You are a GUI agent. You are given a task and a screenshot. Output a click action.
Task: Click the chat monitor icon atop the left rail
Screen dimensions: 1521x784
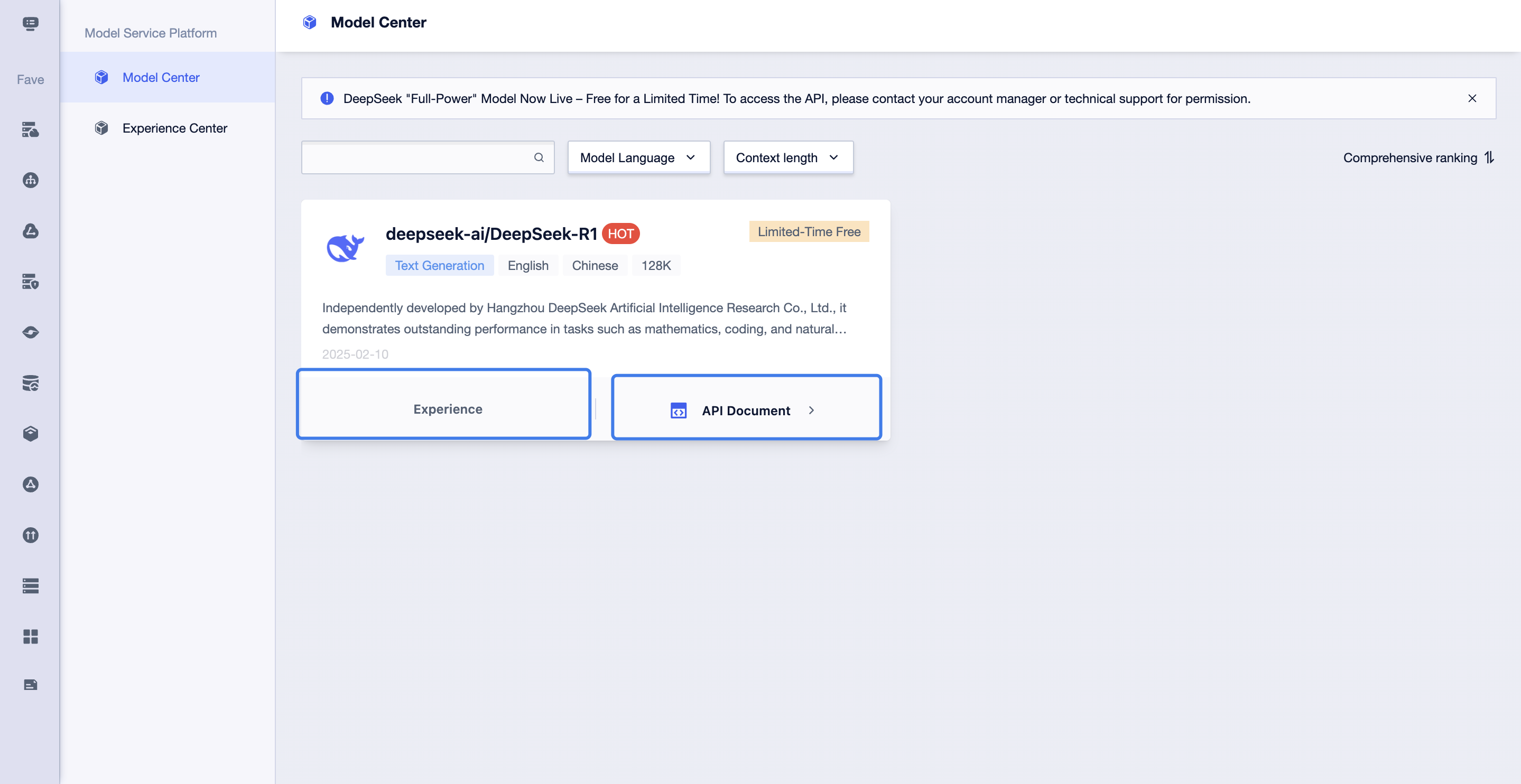30,24
